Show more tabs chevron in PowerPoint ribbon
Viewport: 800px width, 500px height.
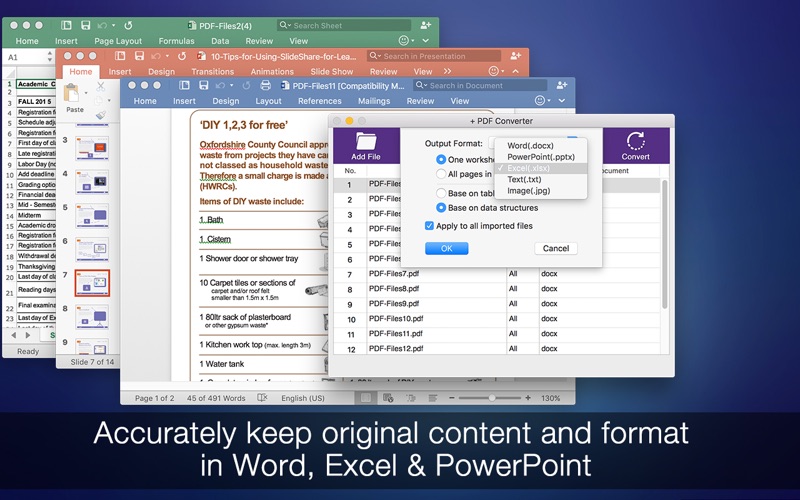[x=447, y=71]
